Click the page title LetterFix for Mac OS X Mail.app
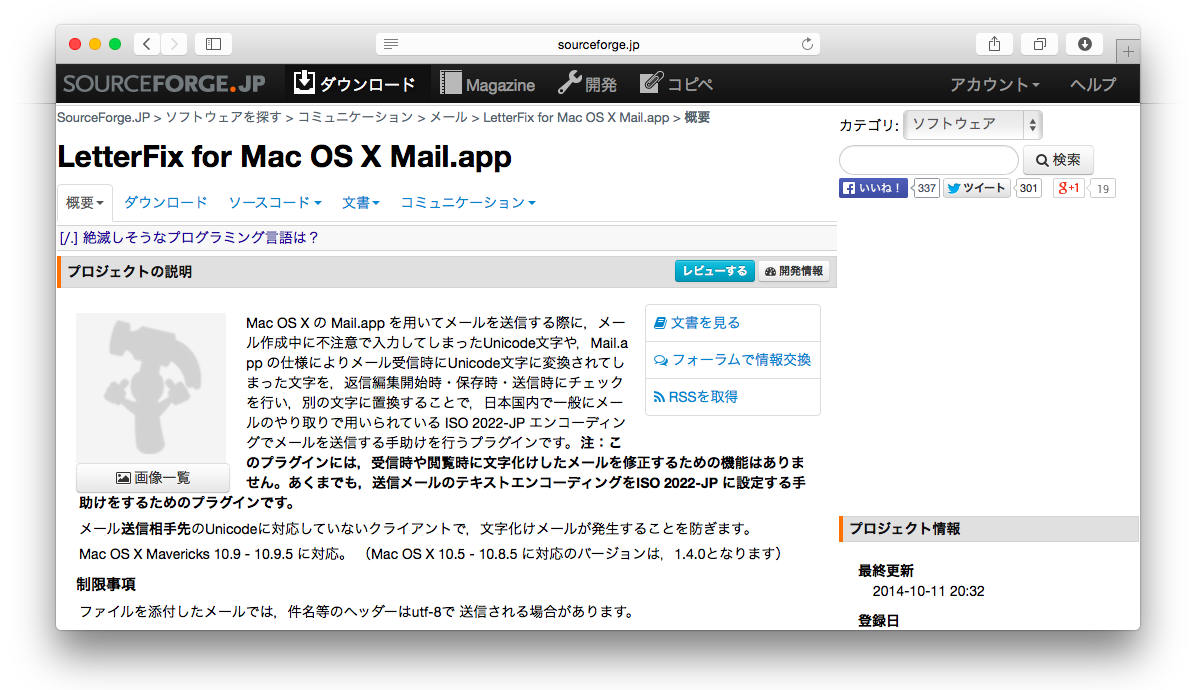 click(x=285, y=156)
